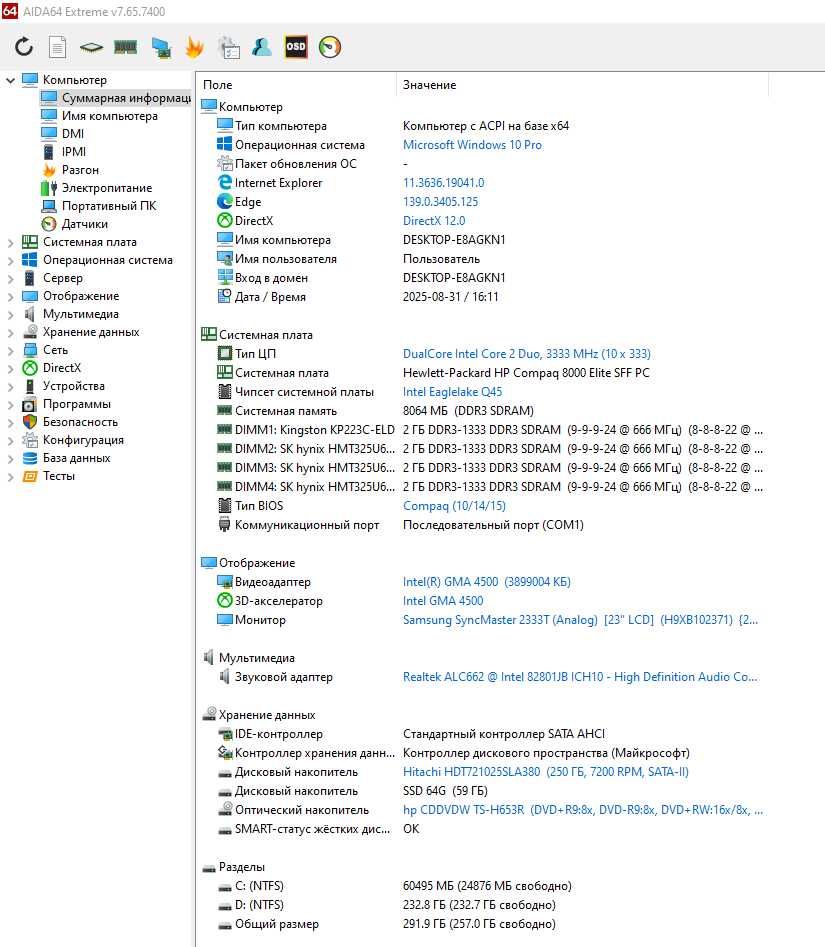Click Intel Eaglelake Q45 chipset link

[x=452, y=392]
